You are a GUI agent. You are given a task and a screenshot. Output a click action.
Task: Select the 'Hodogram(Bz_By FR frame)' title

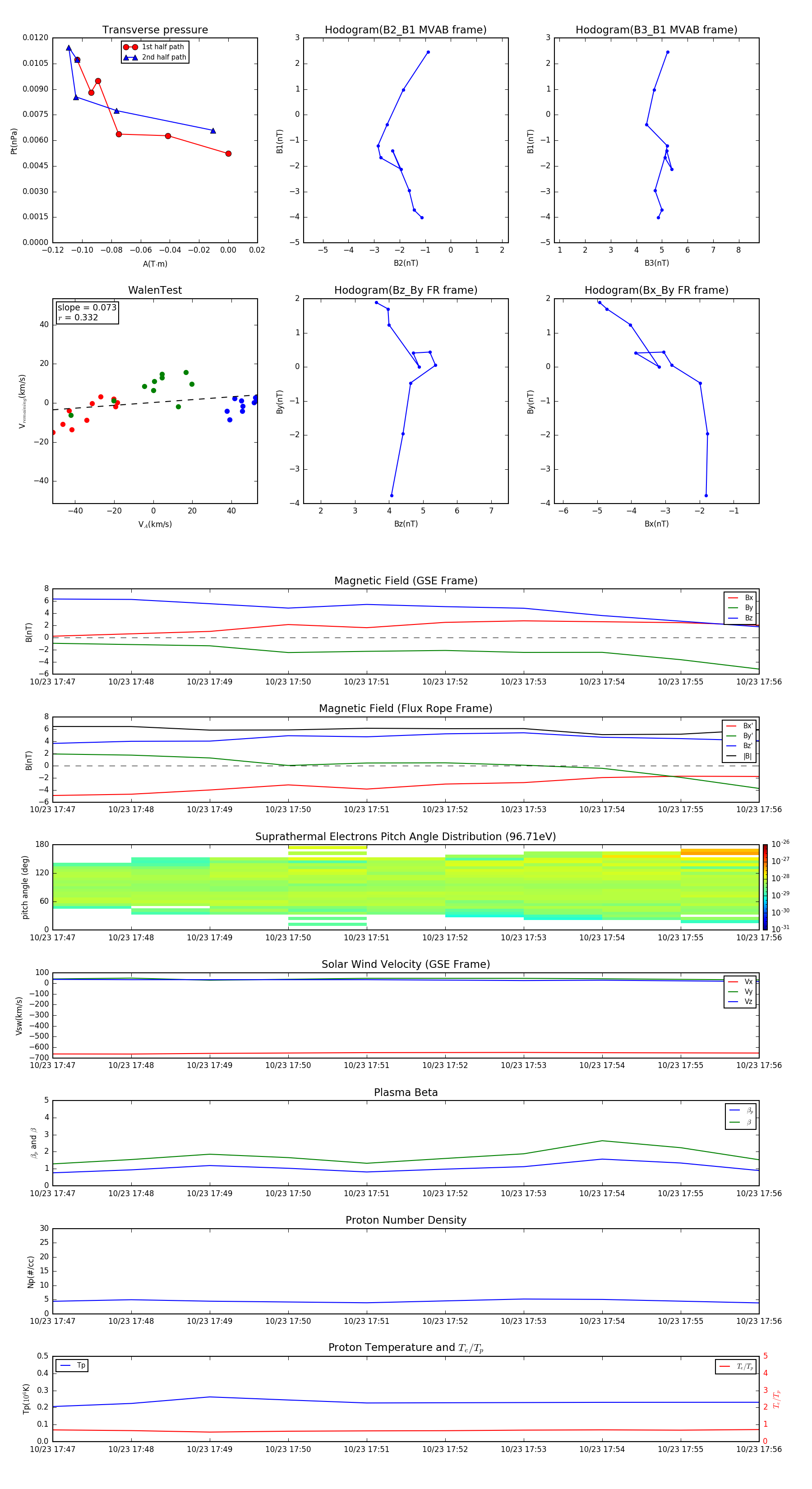[x=406, y=290]
